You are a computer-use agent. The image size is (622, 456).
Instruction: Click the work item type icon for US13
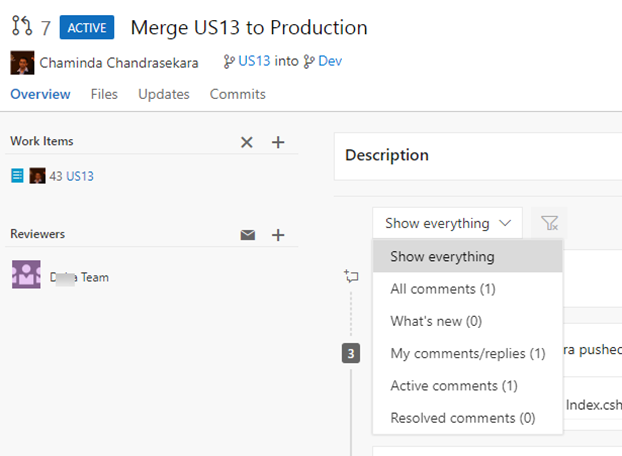tap(17, 176)
